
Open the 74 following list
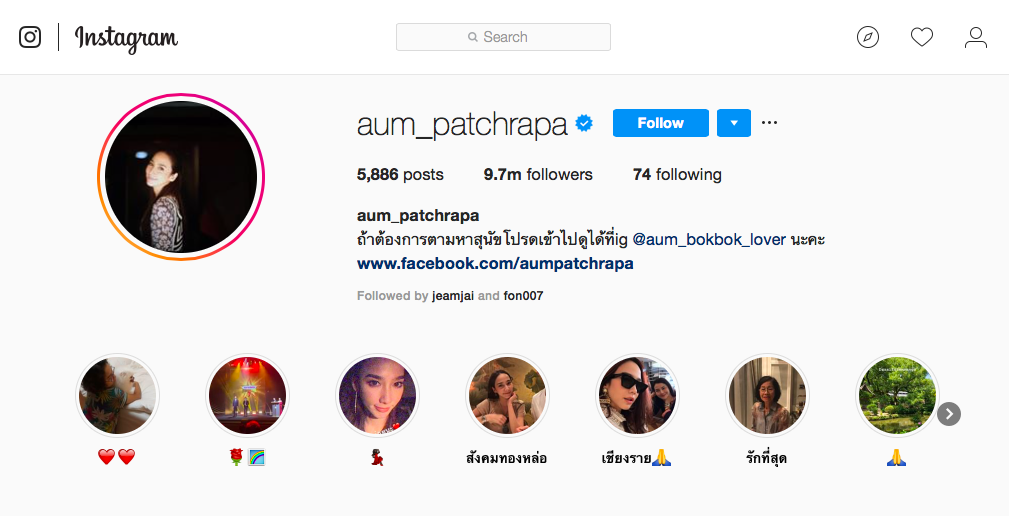[677, 174]
